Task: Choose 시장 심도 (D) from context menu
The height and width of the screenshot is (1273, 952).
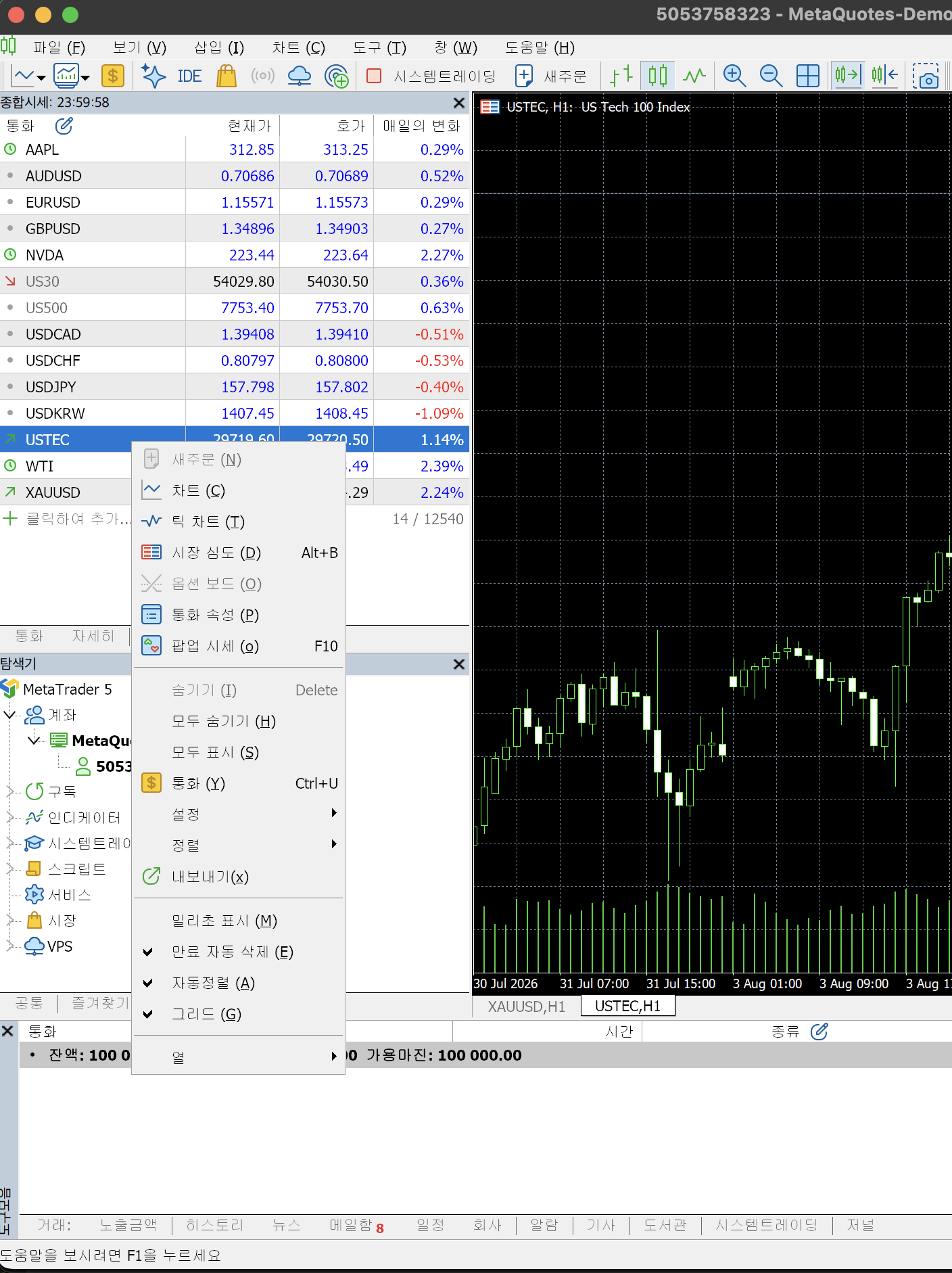Action: 239,553
